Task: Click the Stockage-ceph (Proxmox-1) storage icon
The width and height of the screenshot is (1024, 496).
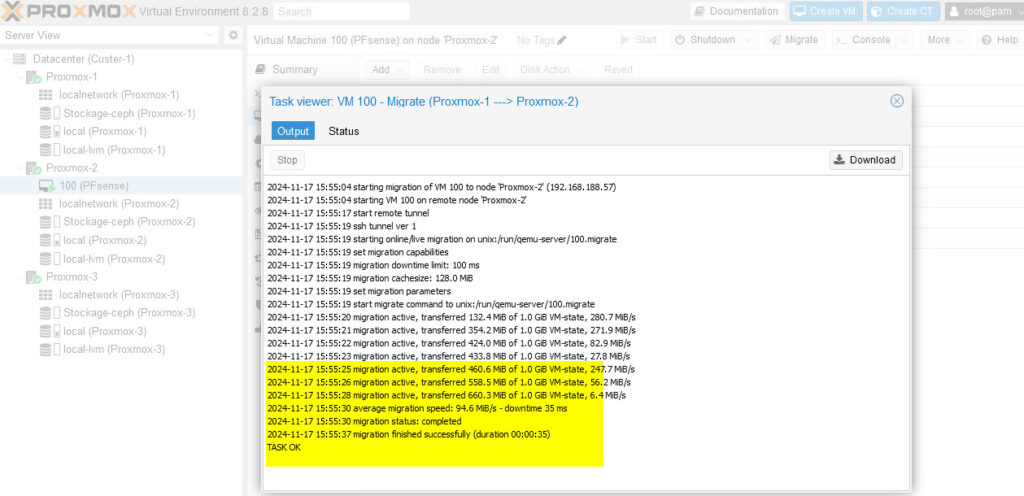Action: pyautogui.click(x=50, y=113)
